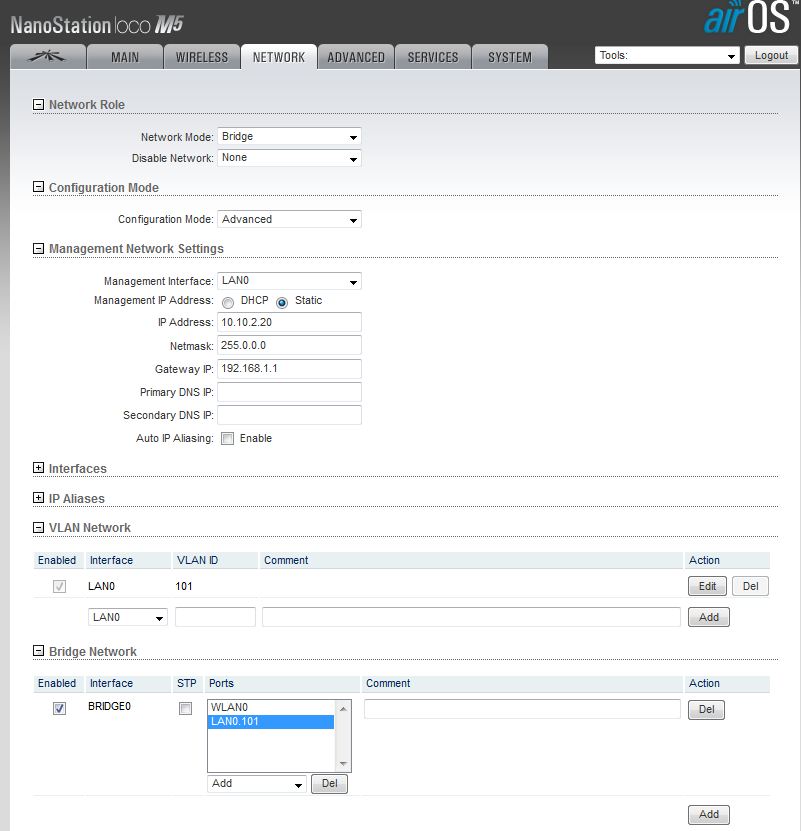The height and width of the screenshot is (831, 801).
Task: Delete the LAN0 VLAN 101 entry
Action: pyautogui.click(x=750, y=586)
